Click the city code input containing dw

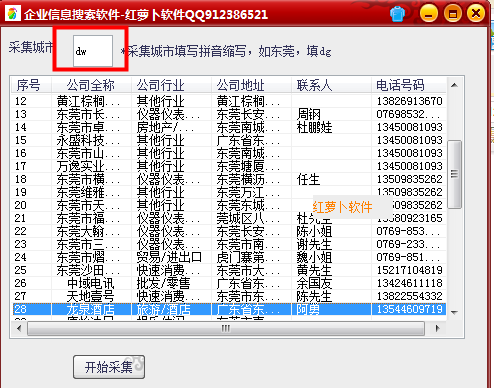(93, 51)
